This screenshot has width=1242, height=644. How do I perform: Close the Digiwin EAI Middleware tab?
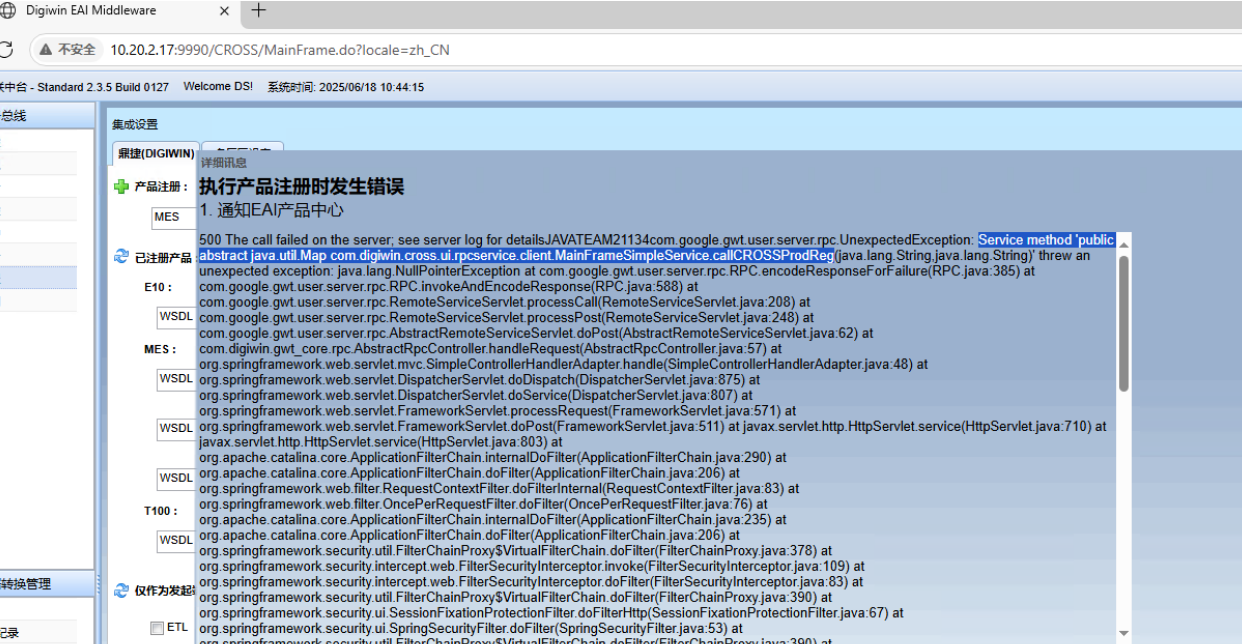click(x=223, y=11)
